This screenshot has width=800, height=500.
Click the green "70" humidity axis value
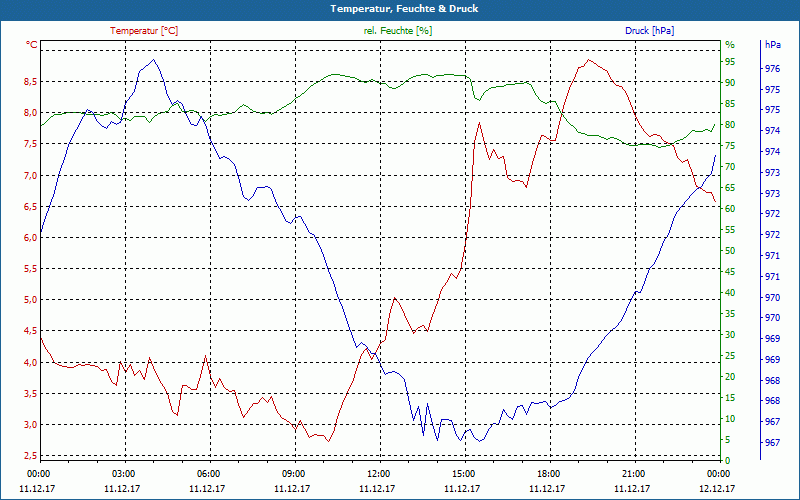tap(730, 167)
